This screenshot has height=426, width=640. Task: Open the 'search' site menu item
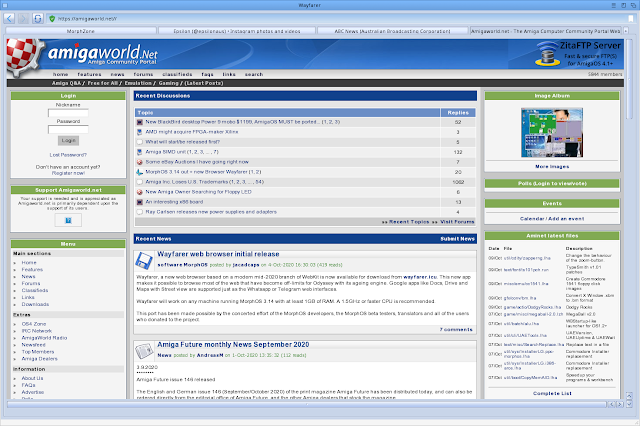pos(254,74)
